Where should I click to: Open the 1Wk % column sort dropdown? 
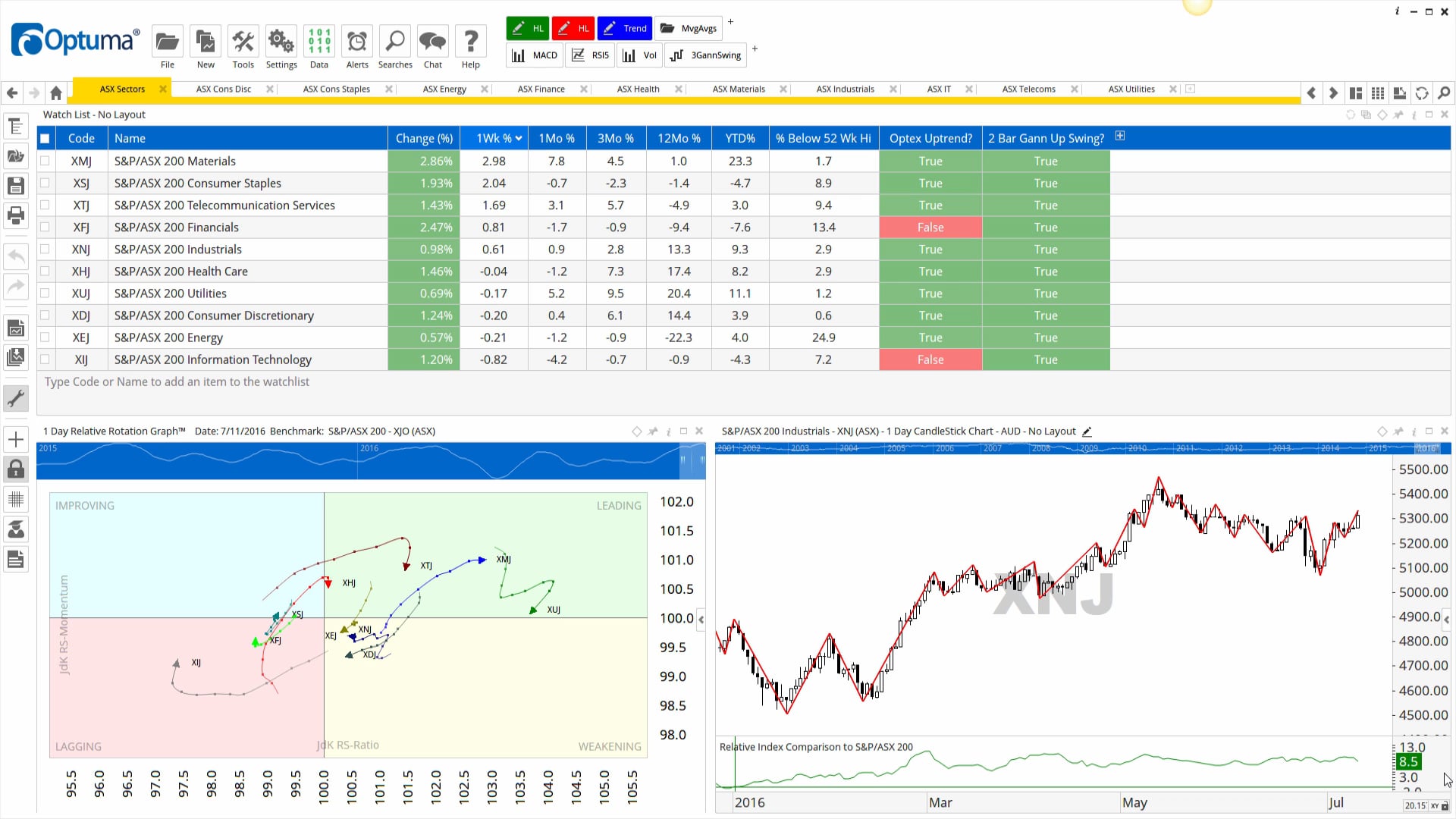point(519,138)
